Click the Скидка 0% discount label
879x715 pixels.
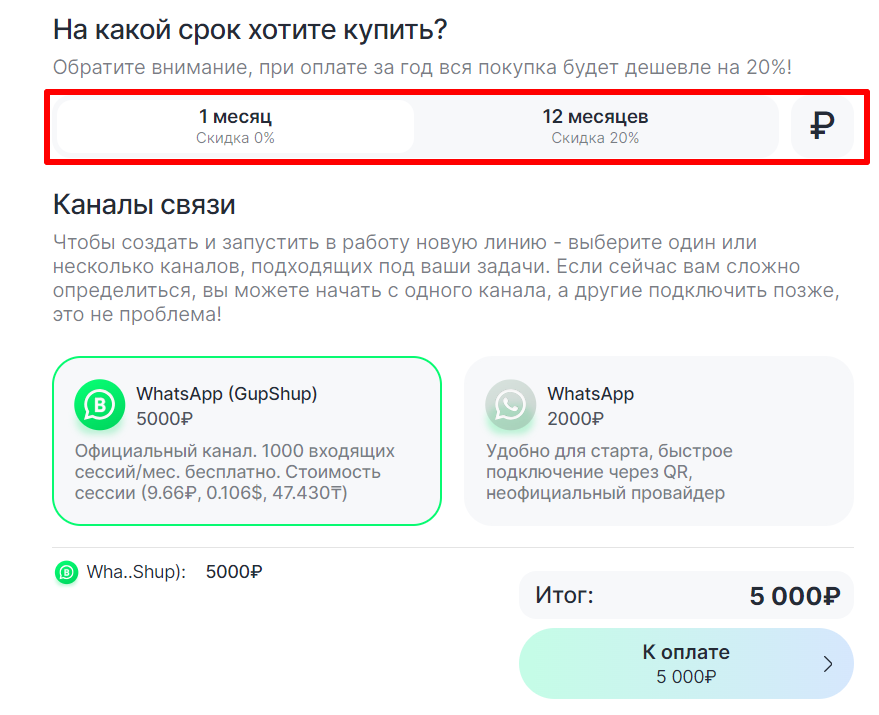point(235,138)
